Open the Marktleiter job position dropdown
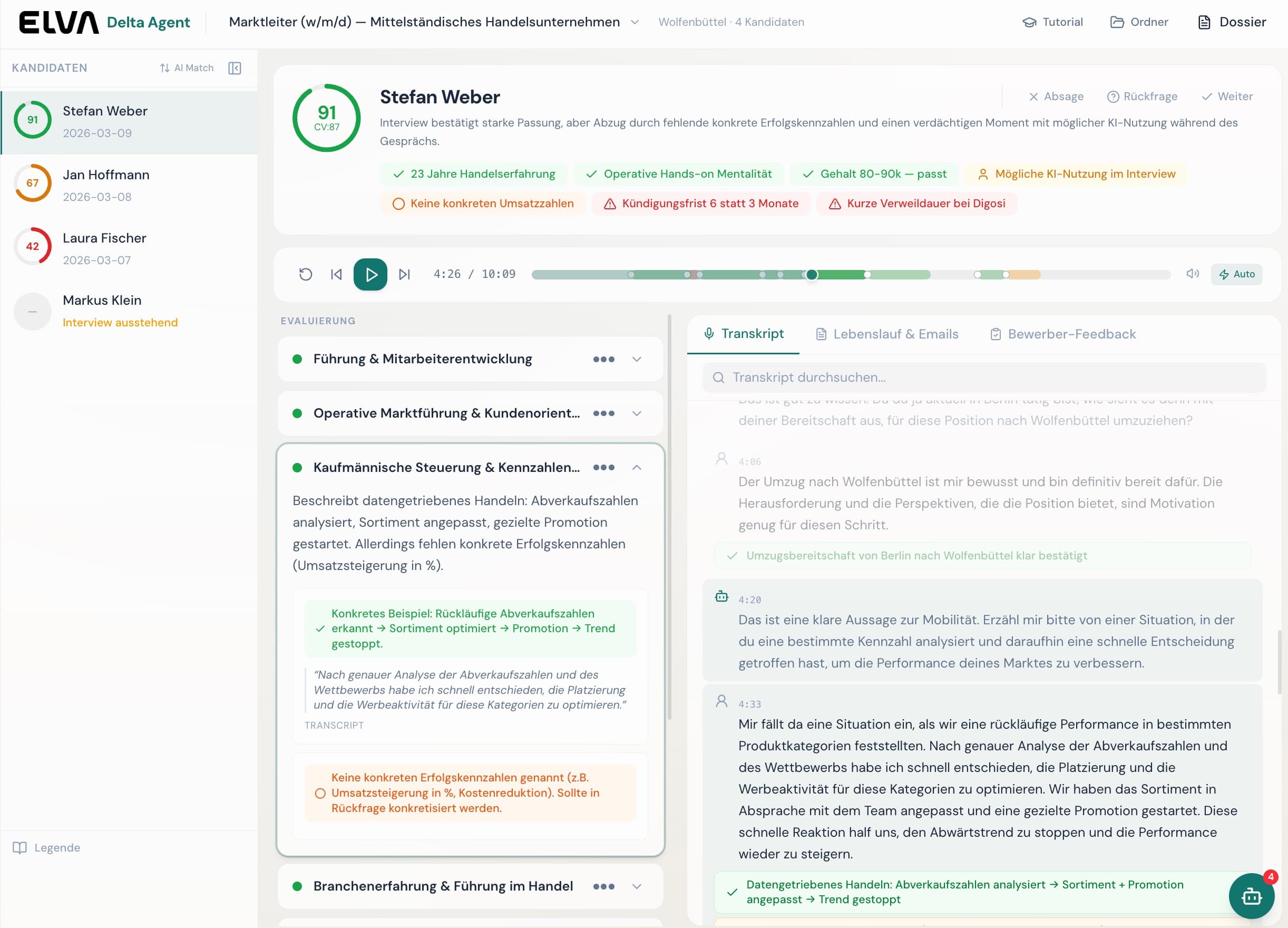The width and height of the screenshot is (1288, 928). (x=635, y=22)
